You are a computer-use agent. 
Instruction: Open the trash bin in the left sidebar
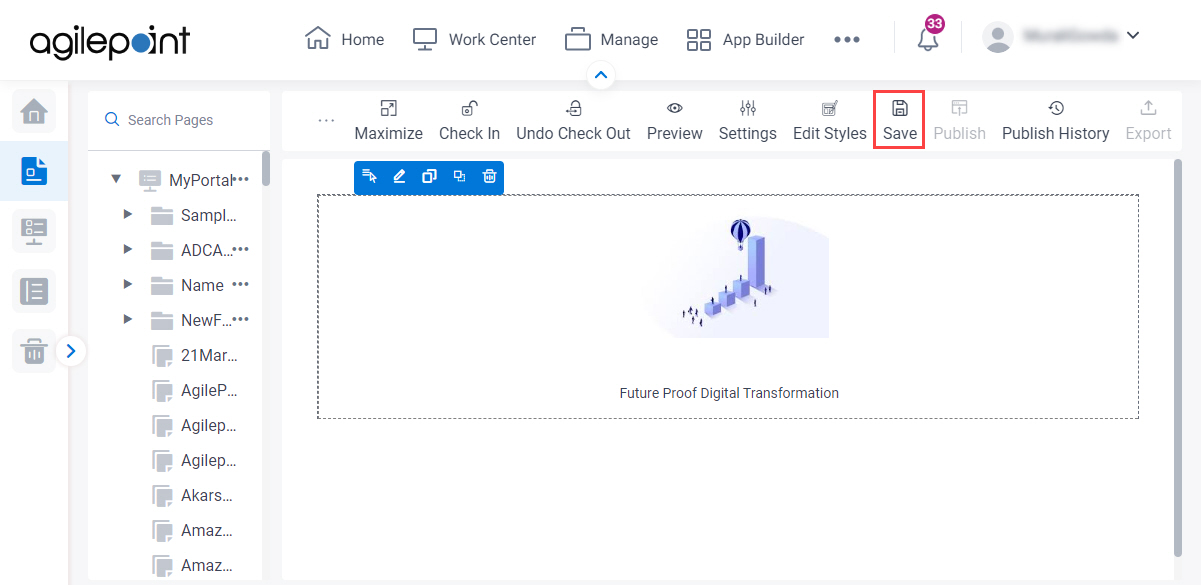coord(34,351)
